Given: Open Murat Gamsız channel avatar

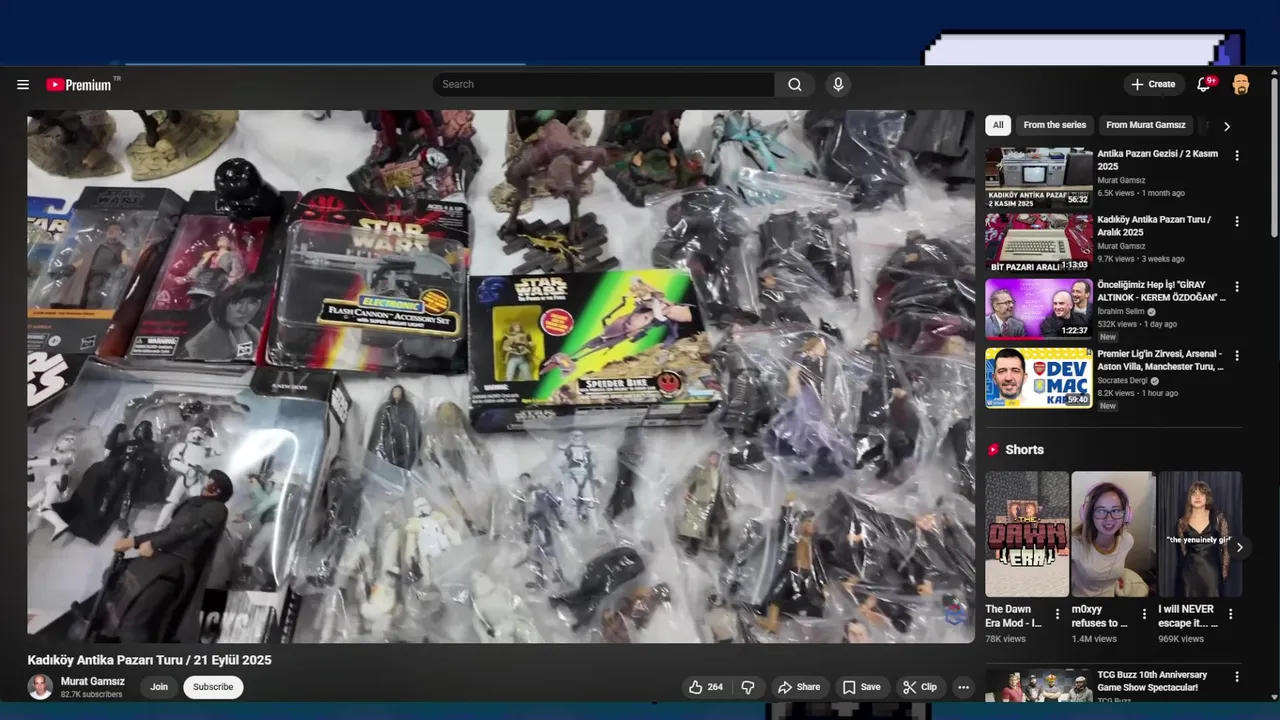Looking at the screenshot, I should pos(40,687).
